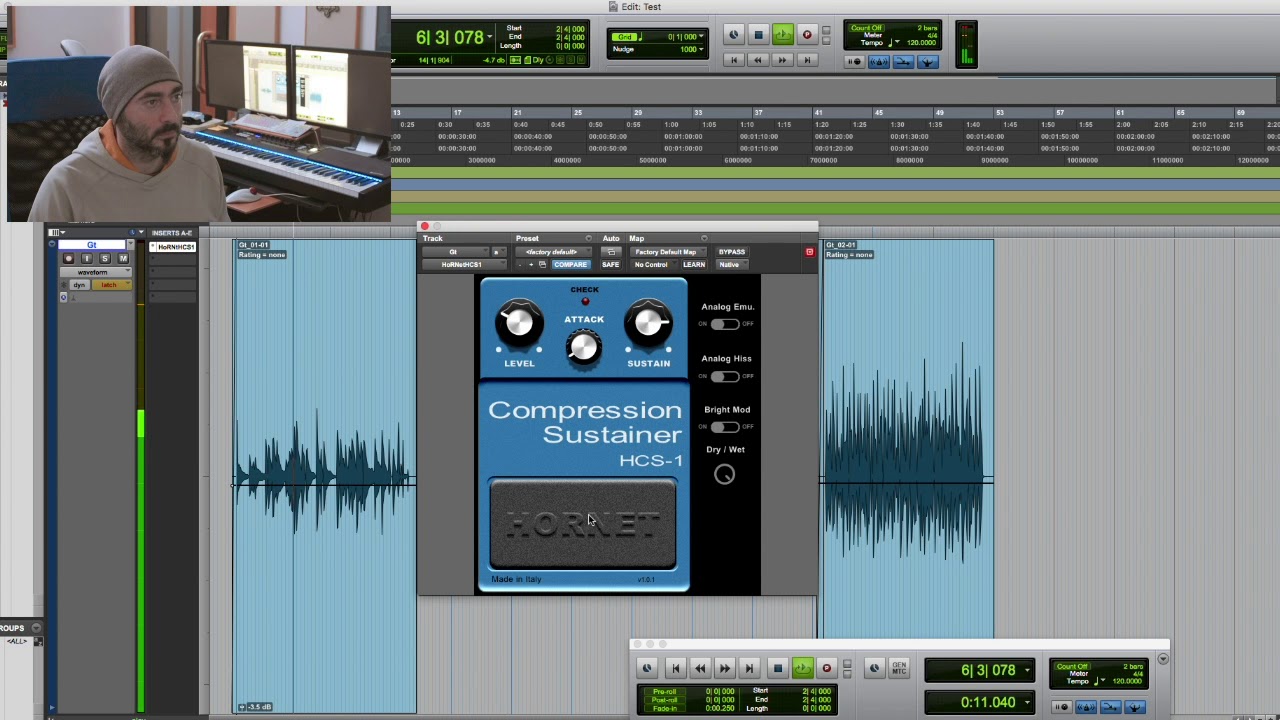1280x720 pixels.
Task: Toggle the COMPARE button
Action: click(x=570, y=265)
